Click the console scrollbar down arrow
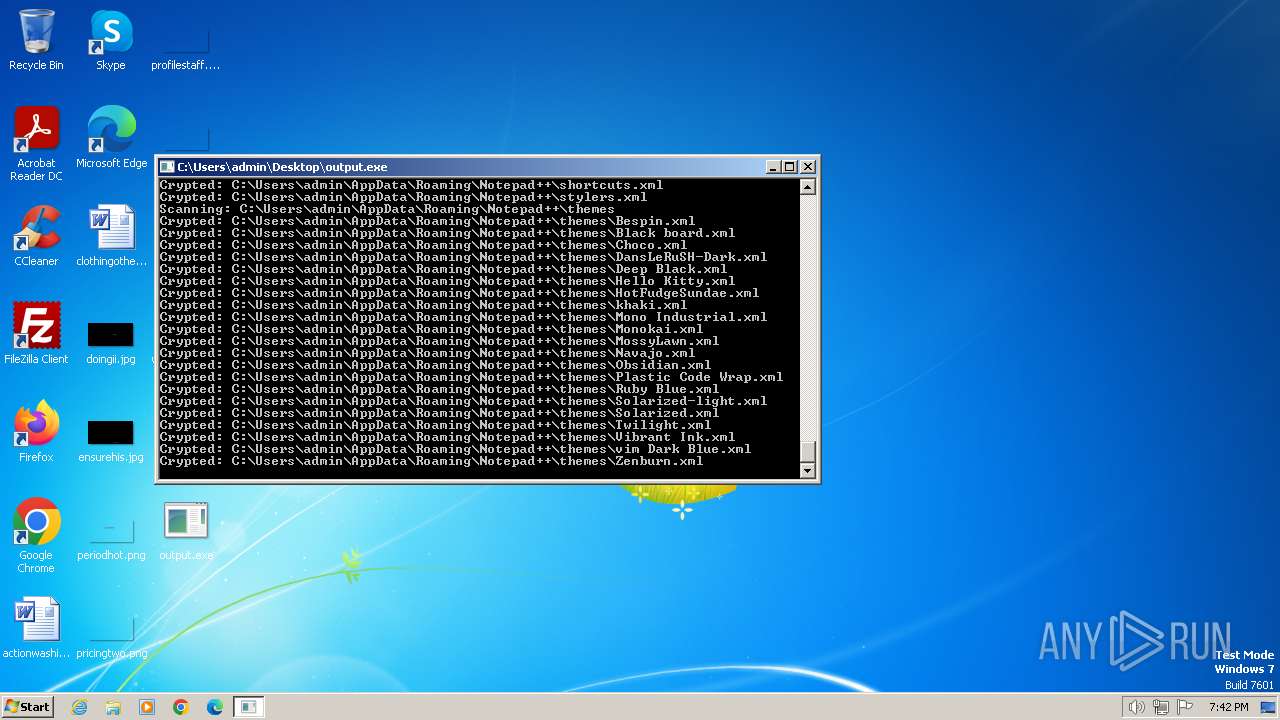 (x=808, y=471)
